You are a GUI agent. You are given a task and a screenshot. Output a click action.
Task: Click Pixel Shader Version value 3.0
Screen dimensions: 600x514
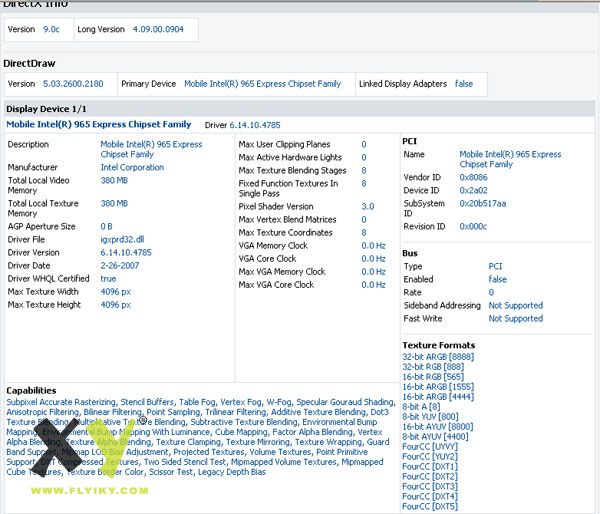click(x=368, y=207)
